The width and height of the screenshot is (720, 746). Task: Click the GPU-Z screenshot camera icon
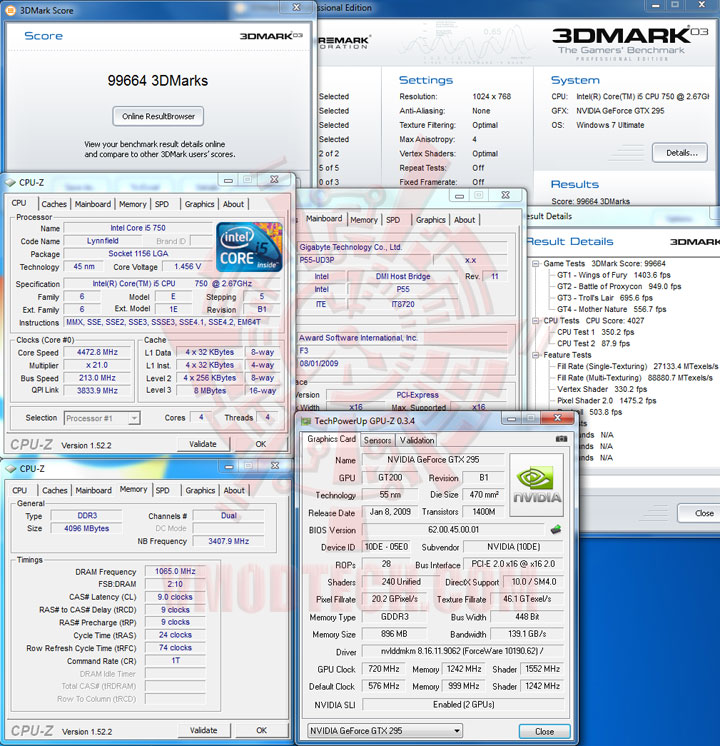pyautogui.click(x=562, y=439)
